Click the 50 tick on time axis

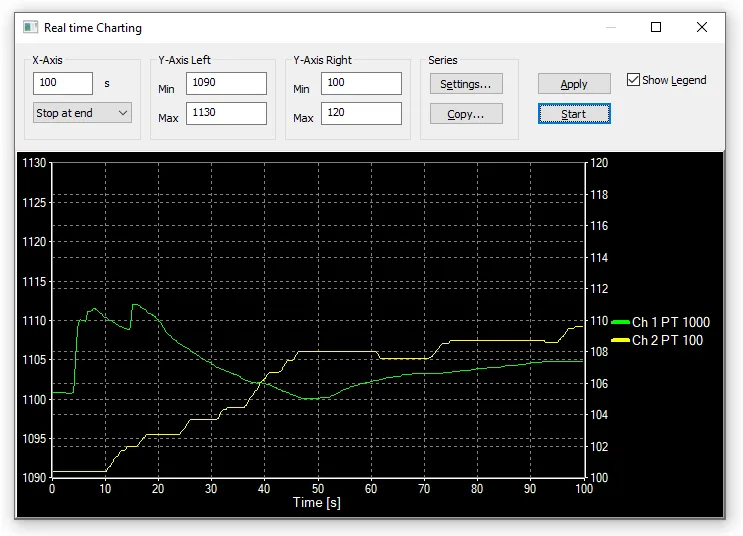318,489
